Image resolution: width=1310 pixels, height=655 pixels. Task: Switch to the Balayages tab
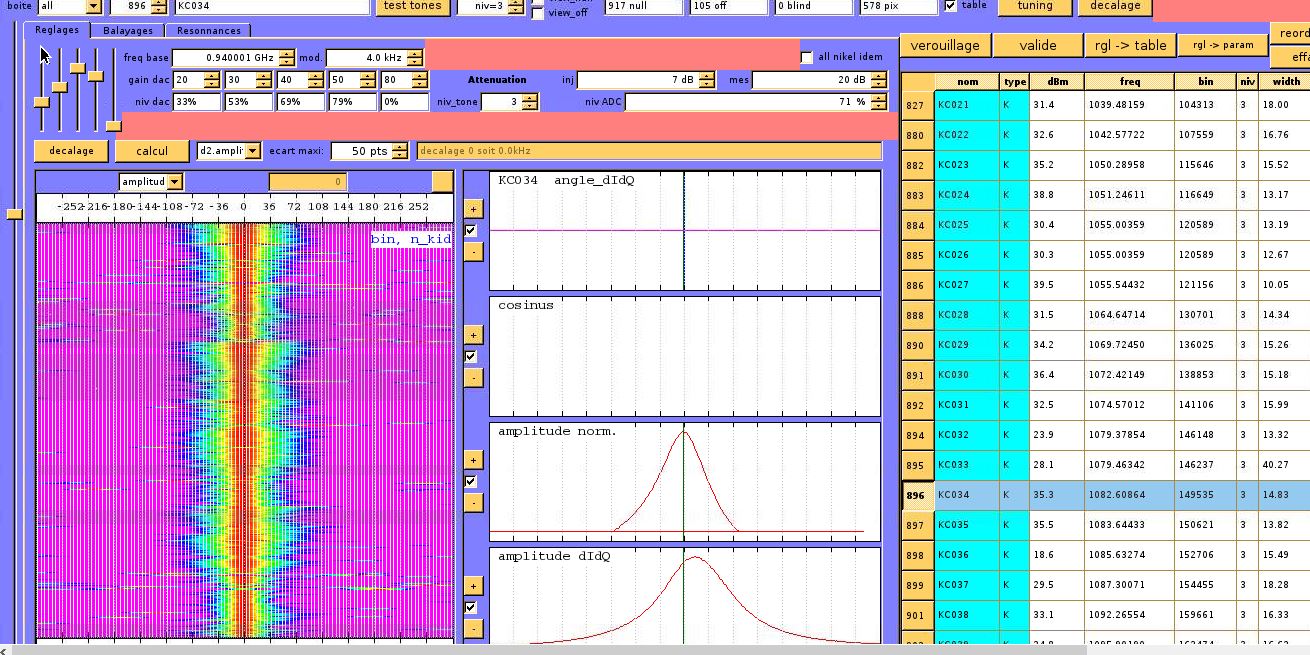coord(128,31)
